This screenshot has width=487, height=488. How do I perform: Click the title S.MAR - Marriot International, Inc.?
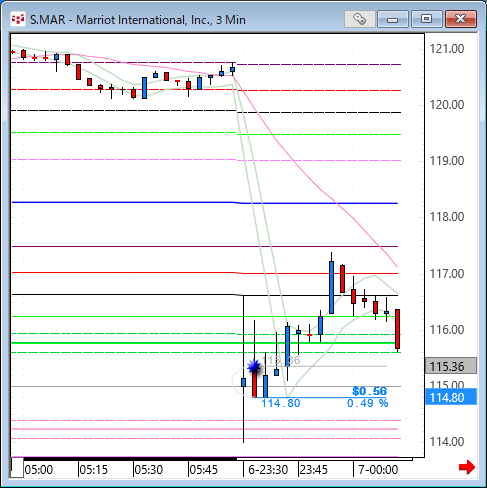click(x=138, y=20)
